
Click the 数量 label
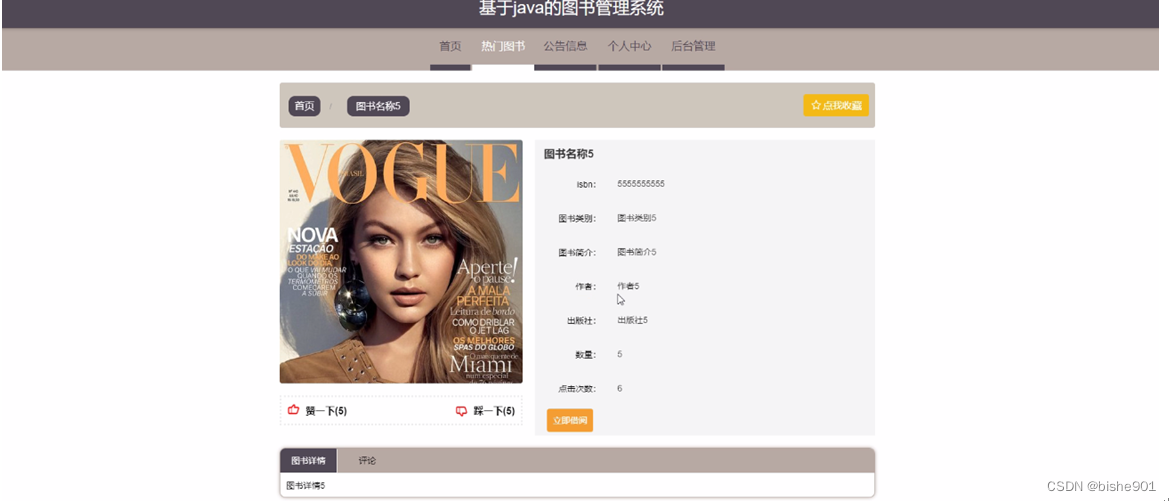pyautogui.click(x=586, y=355)
